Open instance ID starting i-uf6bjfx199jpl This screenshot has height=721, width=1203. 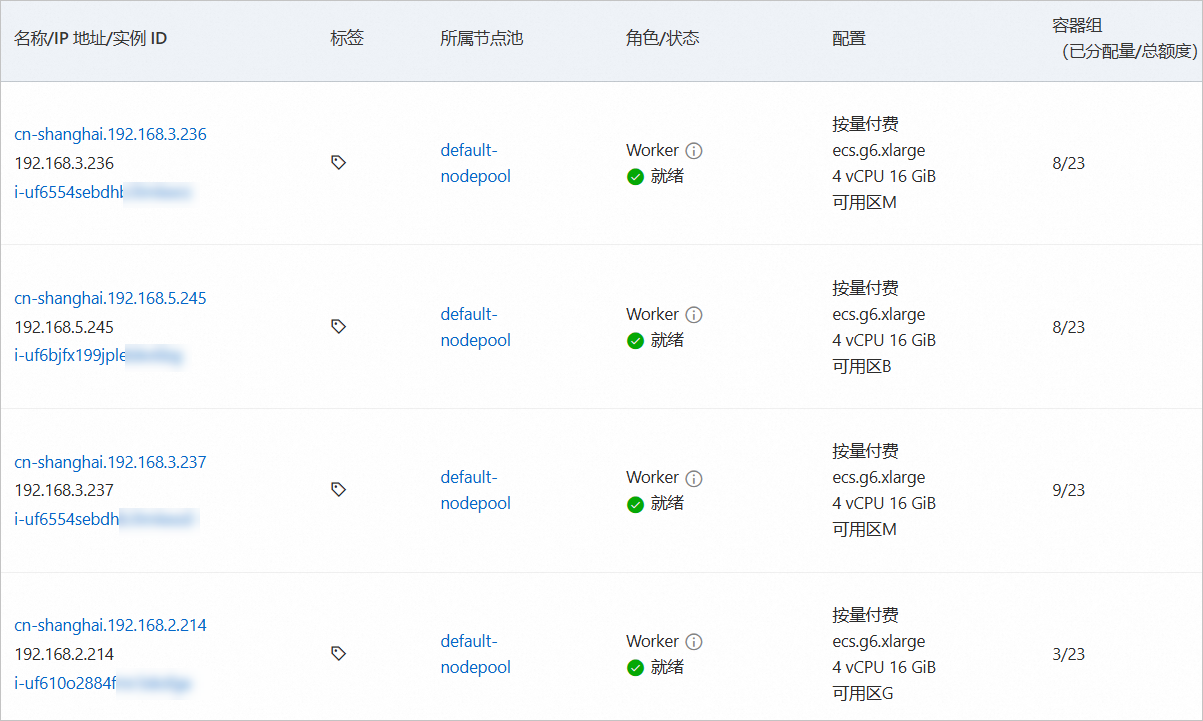tap(98, 356)
